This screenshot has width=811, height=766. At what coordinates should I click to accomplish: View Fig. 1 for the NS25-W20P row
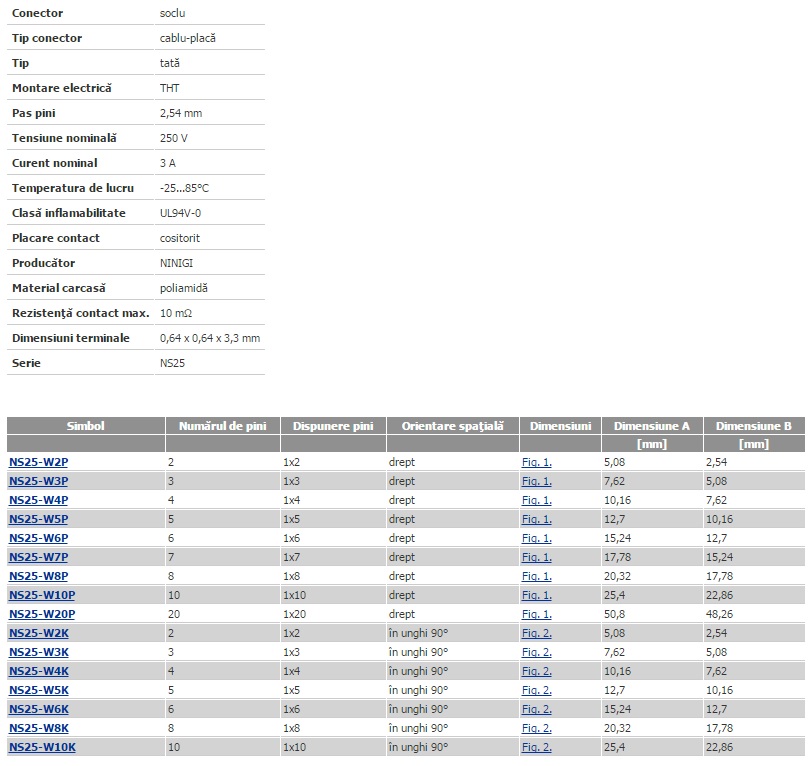[536, 614]
